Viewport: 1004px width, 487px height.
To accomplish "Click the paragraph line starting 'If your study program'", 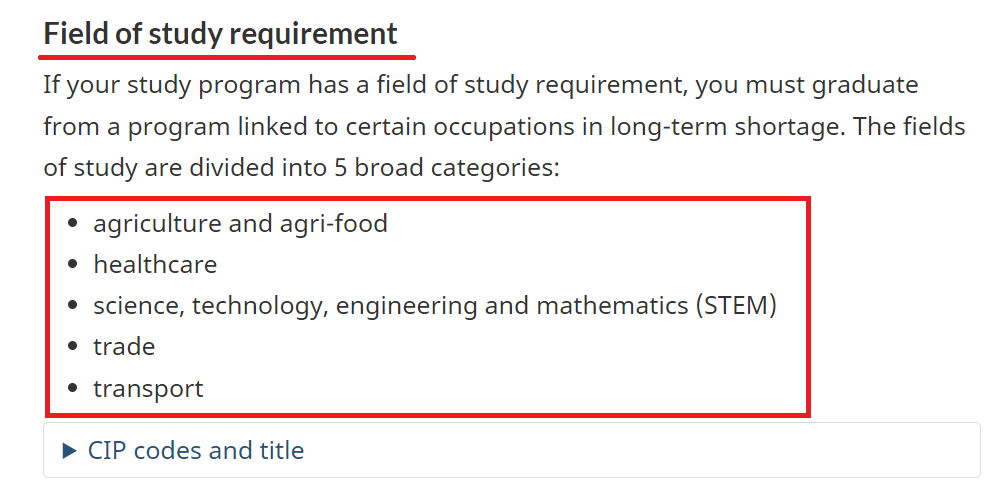I will click(x=481, y=85).
